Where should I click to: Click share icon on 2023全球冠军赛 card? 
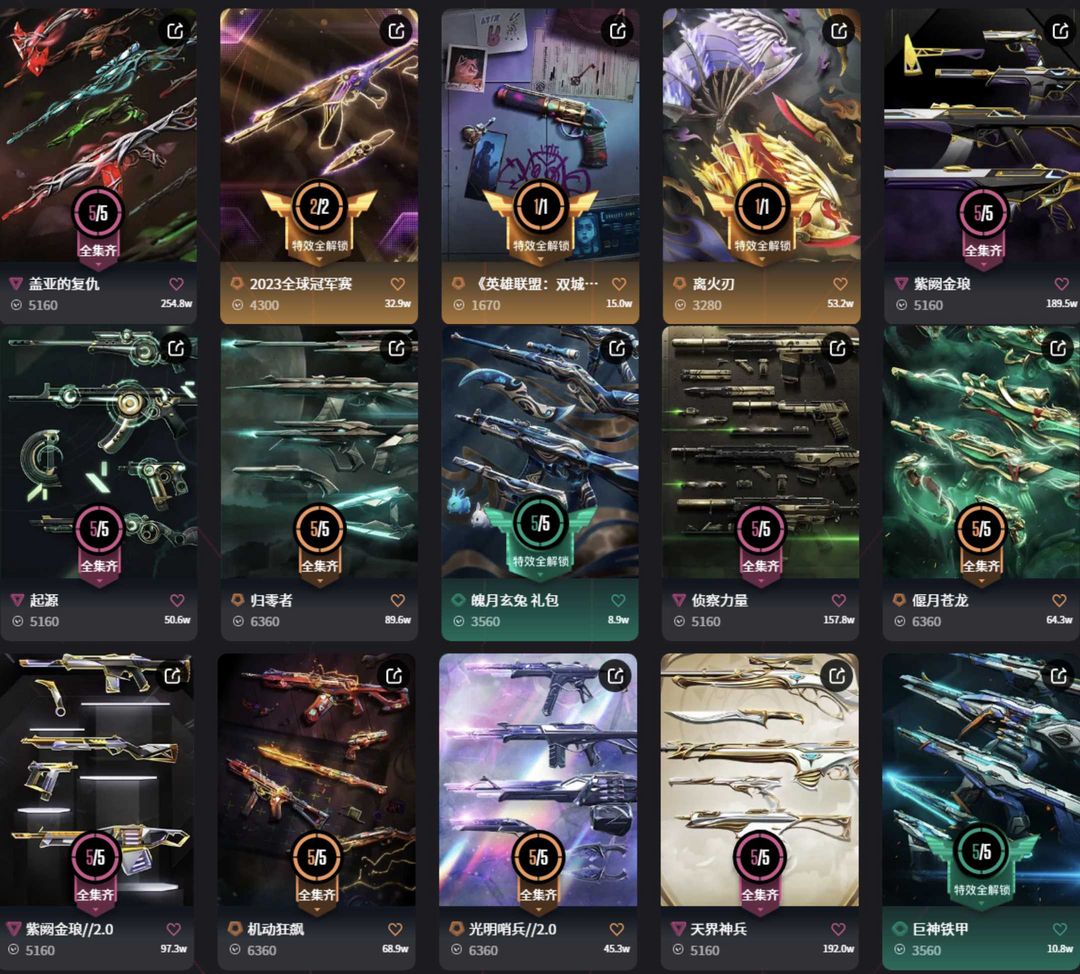396,30
